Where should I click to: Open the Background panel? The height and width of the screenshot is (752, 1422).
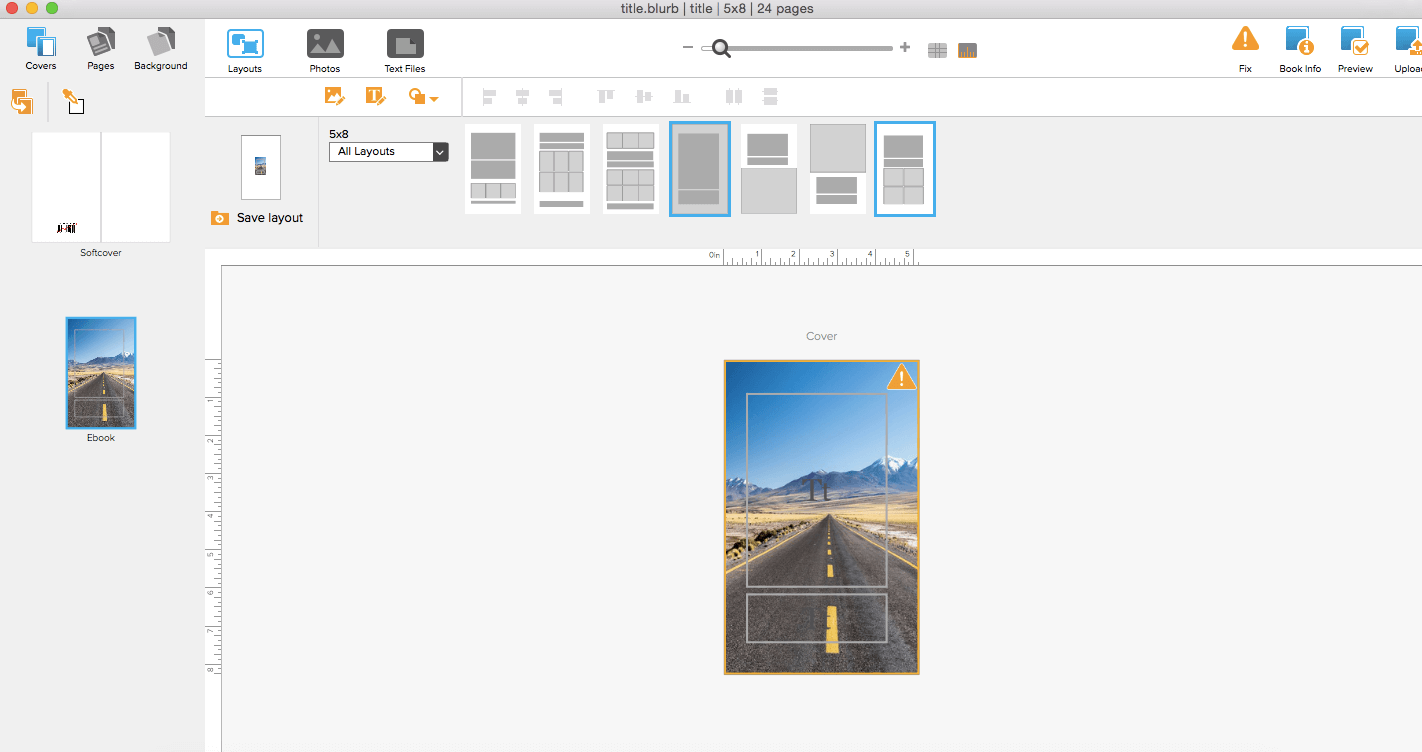click(x=161, y=49)
